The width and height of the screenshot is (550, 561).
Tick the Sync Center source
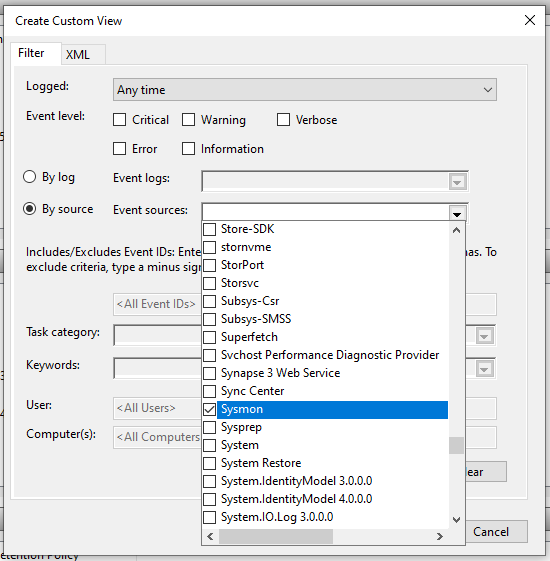point(210,391)
